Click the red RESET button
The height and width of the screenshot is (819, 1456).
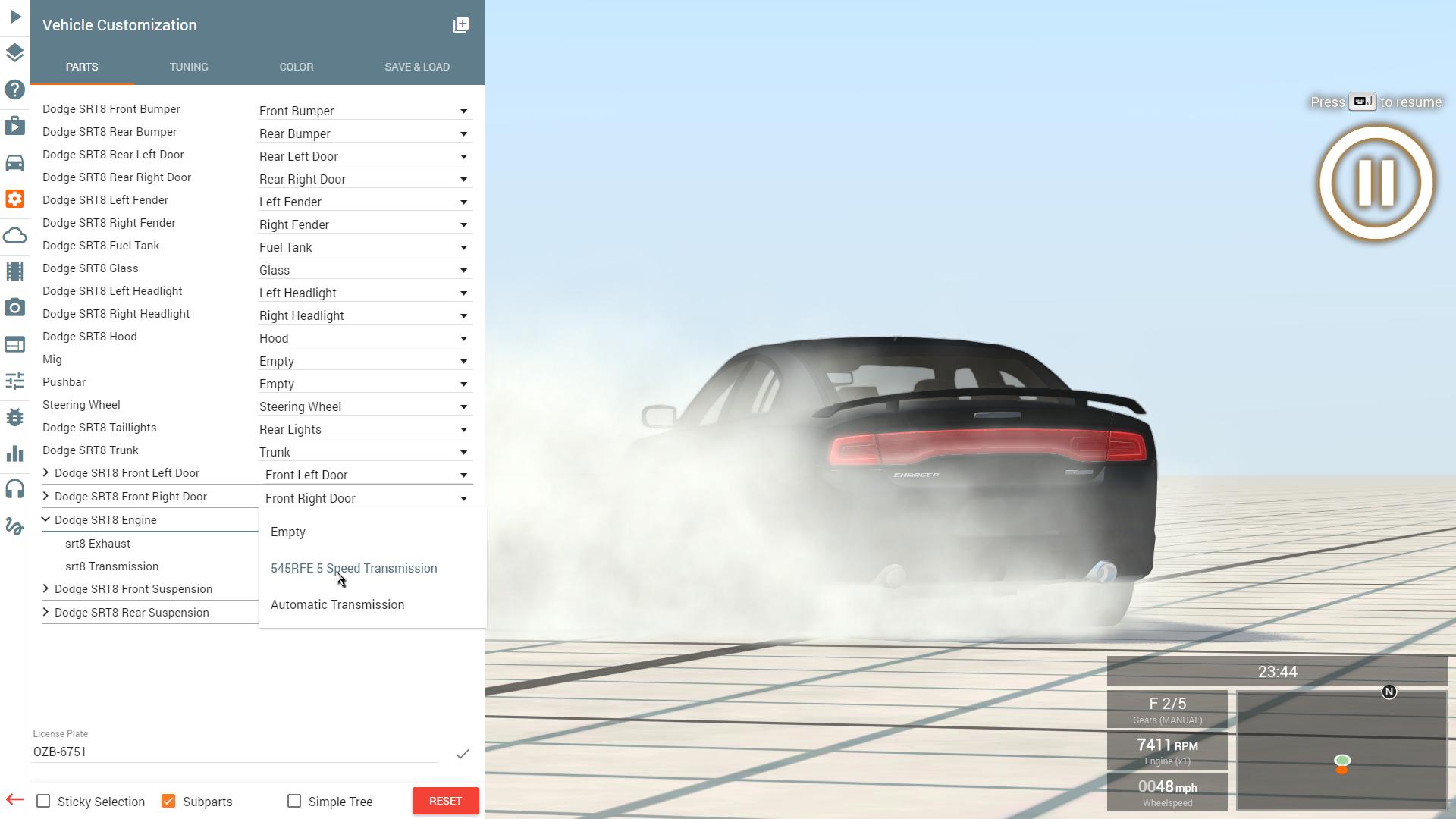(445, 801)
